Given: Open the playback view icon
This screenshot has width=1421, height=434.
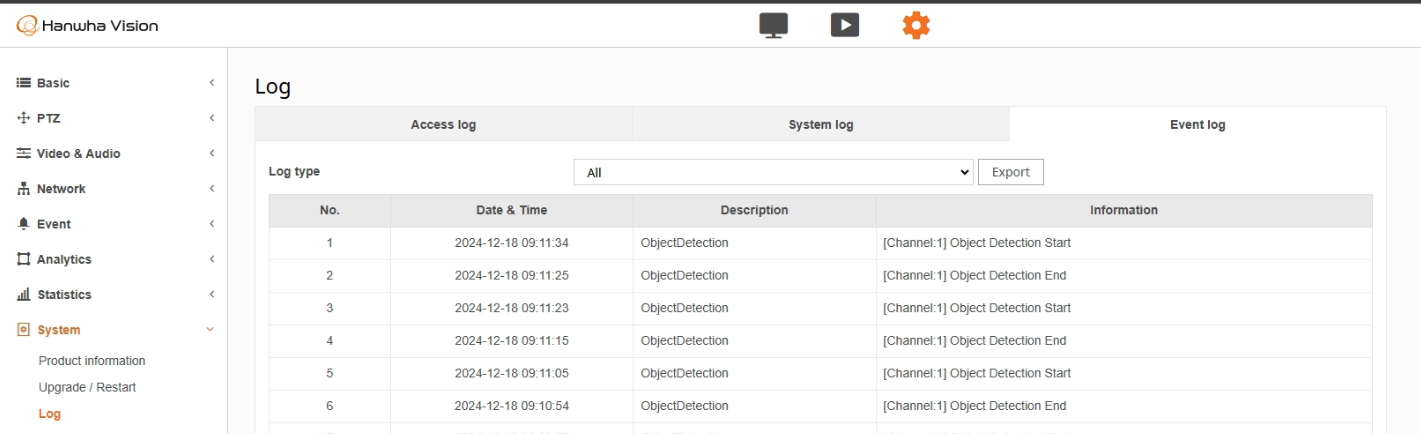Looking at the screenshot, I should point(845,24).
